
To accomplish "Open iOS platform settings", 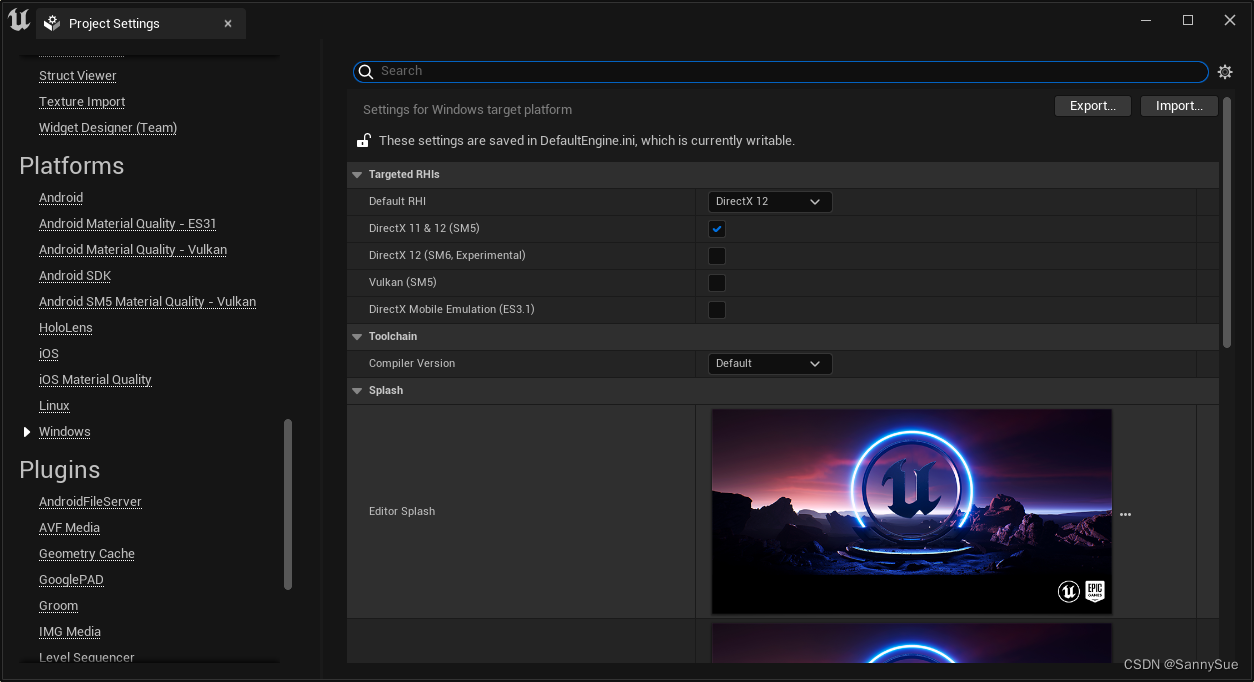I will (x=49, y=354).
